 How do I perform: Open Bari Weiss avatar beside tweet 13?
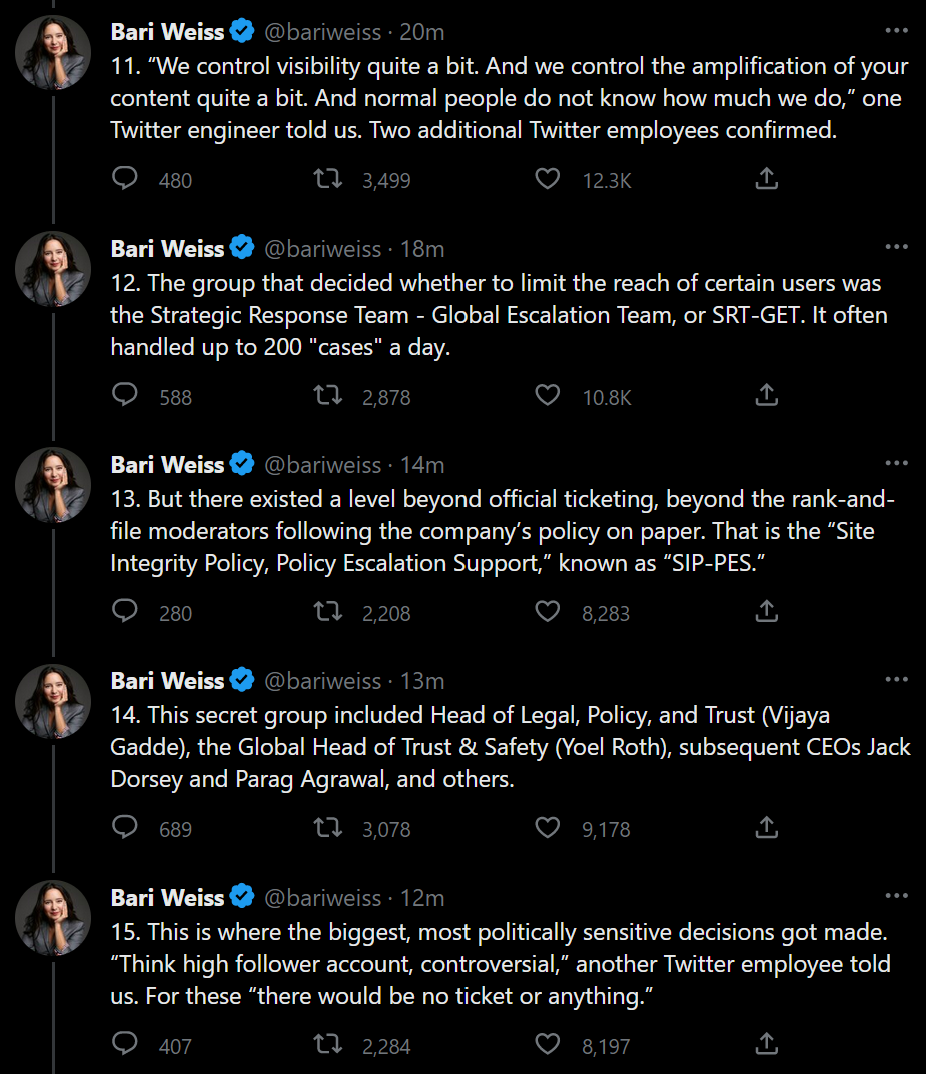[x=54, y=484]
